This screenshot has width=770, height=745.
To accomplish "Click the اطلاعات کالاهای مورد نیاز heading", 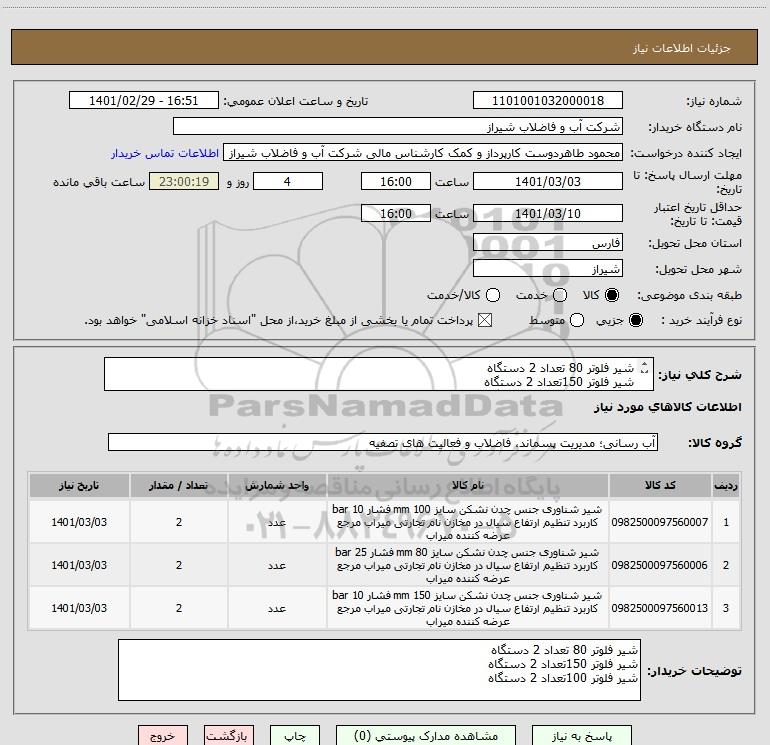I will coord(668,407).
